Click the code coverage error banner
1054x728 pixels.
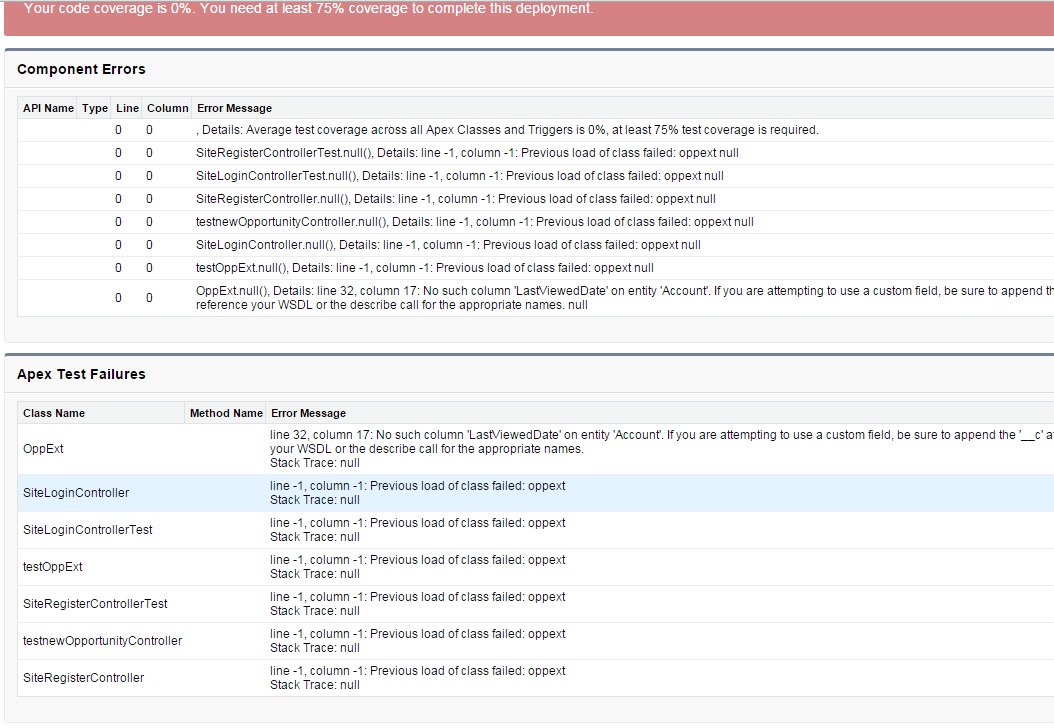coord(308,9)
